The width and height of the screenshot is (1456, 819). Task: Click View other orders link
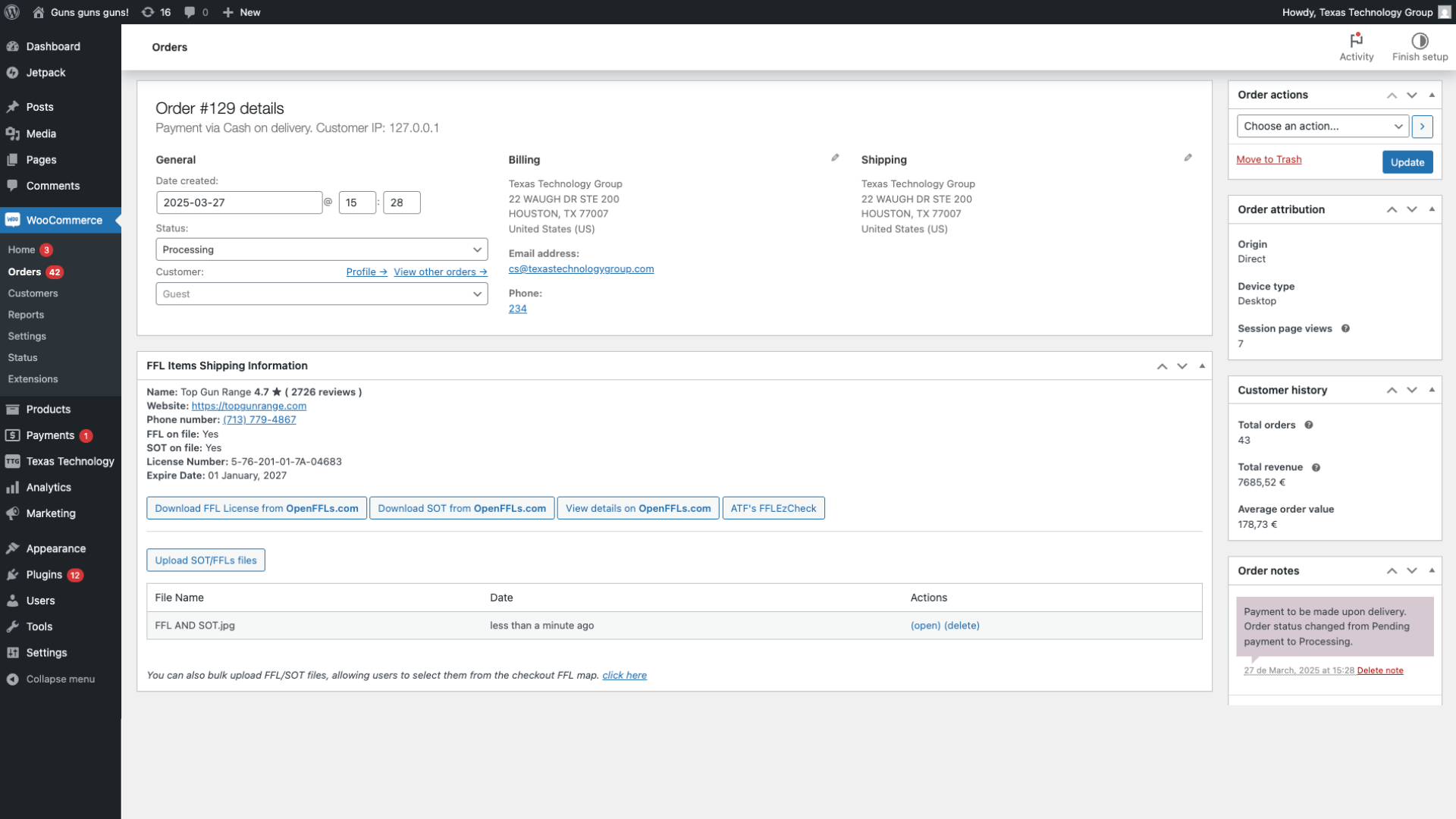click(441, 271)
